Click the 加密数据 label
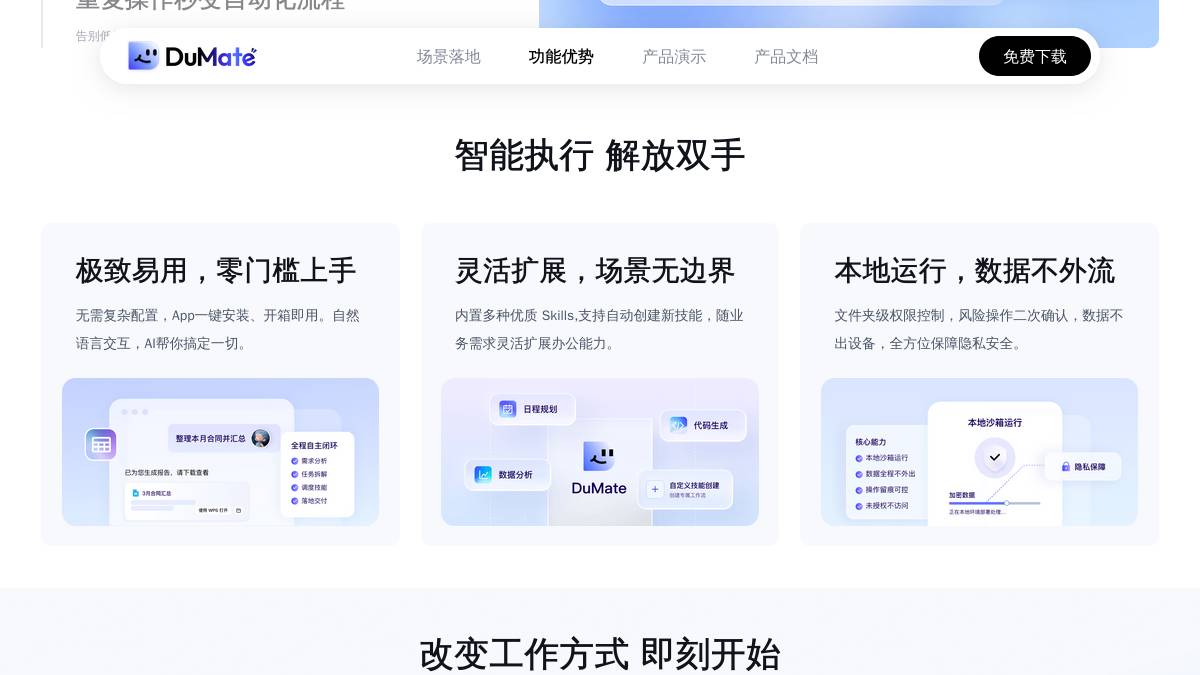Screen dimensions: 1200x675 click(962, 494)
